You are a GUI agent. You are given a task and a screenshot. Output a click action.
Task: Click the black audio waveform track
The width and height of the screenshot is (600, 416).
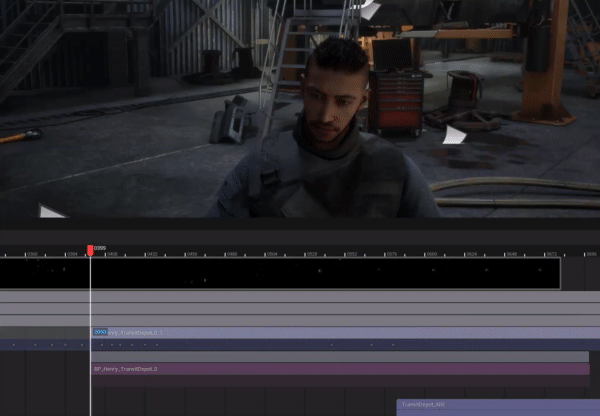click(280, 273)
